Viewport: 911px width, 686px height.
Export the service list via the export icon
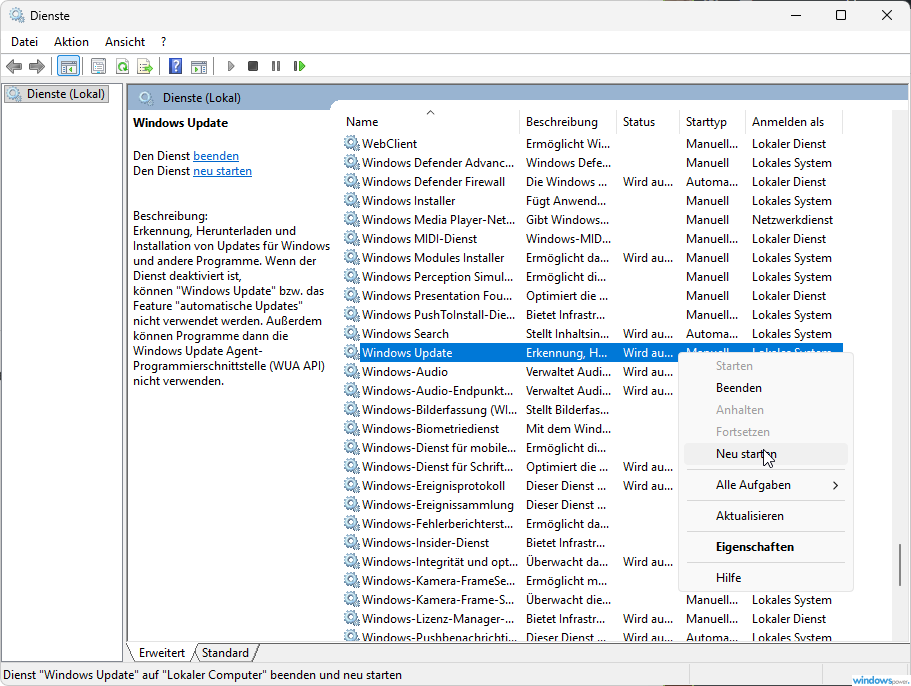click(145, 66)
